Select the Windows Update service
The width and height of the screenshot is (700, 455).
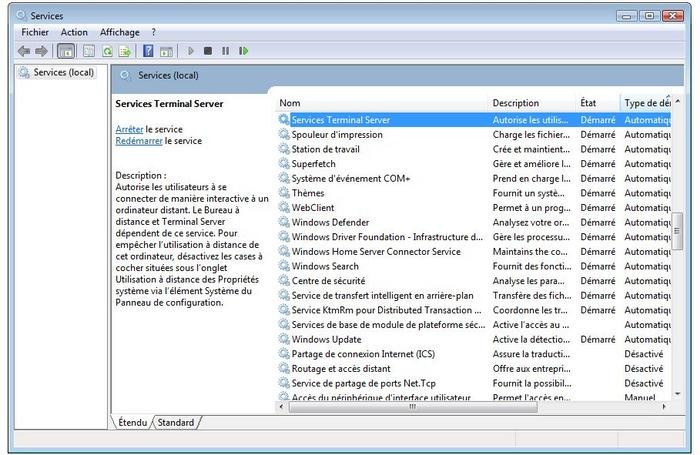[474, 339]
